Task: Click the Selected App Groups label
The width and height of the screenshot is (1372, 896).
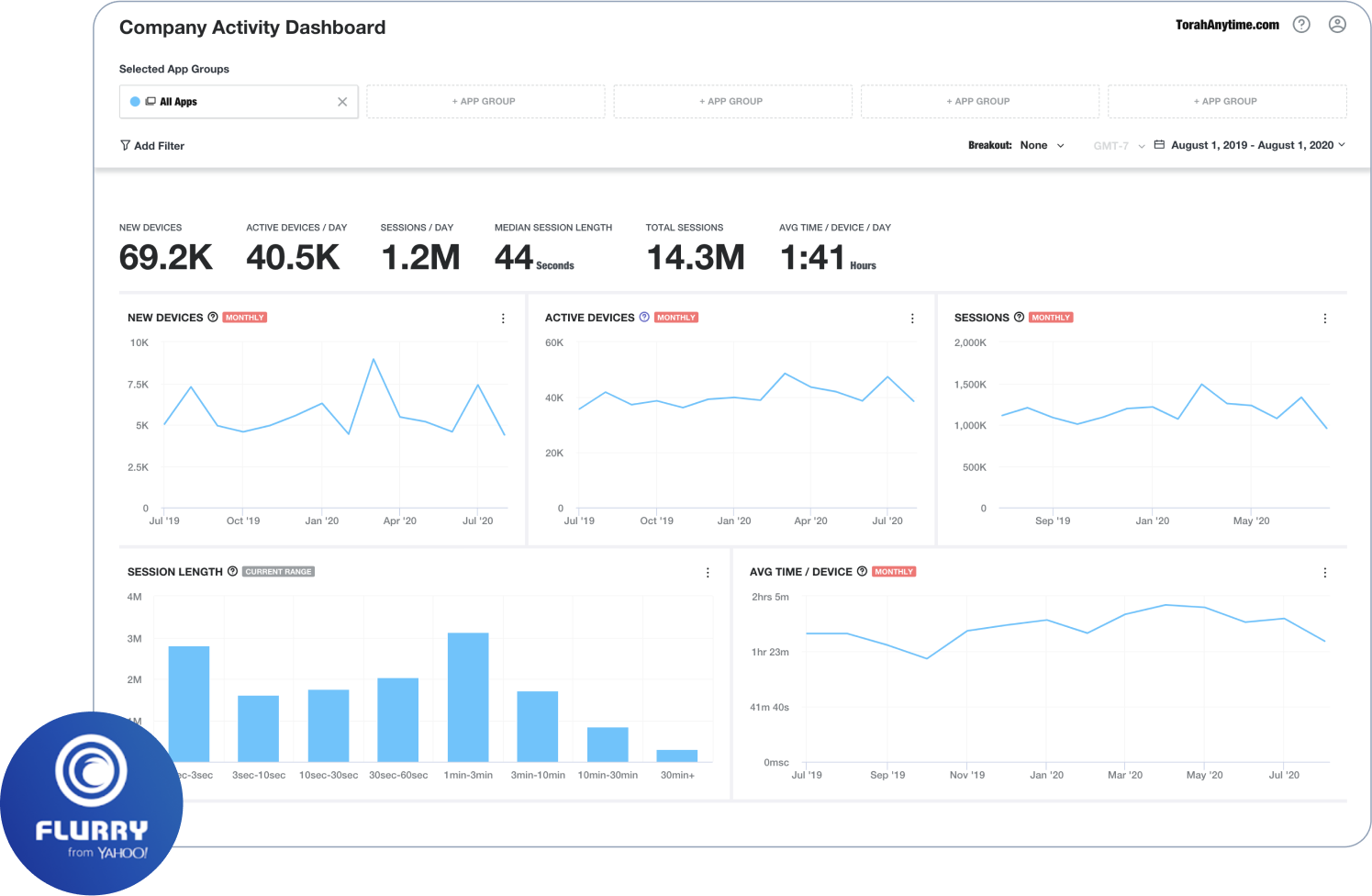Action: (174, 69)
